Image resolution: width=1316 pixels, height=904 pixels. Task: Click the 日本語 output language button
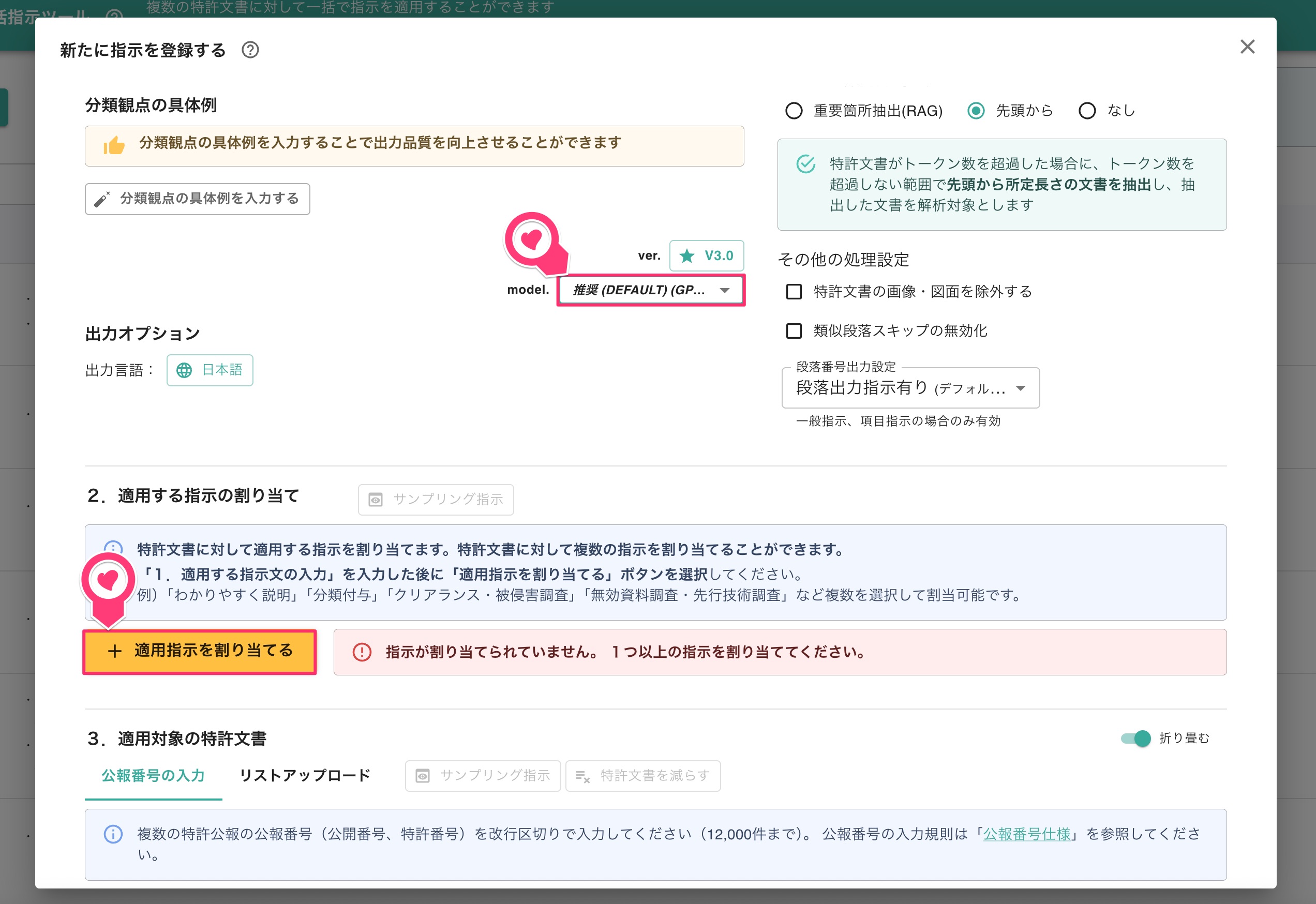(x=210, y=370)
